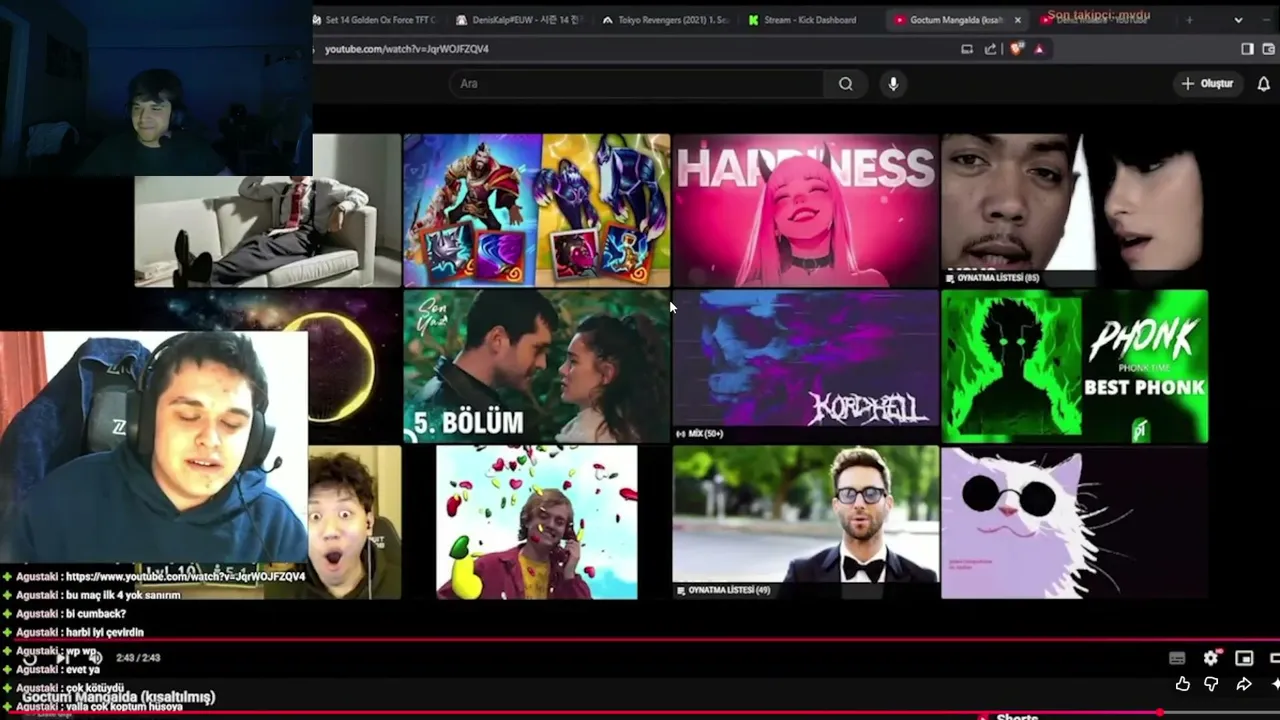Viewport: 1280px width, 720px height.
Task: Open the Brave Shields icon in address bar
Action: (x=1017, y=49)
